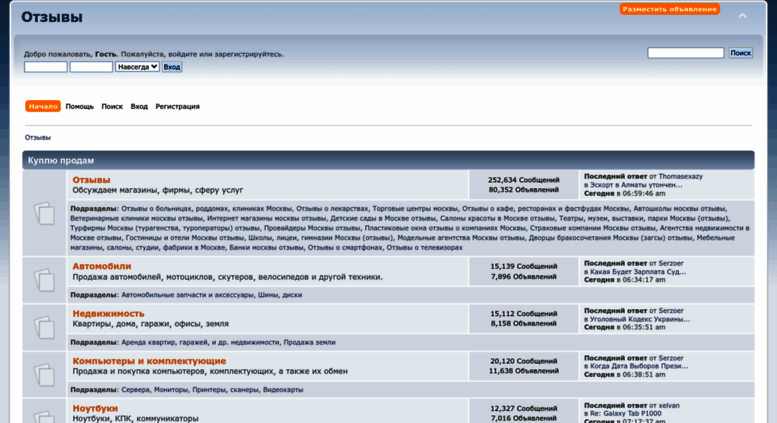
Task: Click the Автомобили board folder icon
Action: coord(45,280)
